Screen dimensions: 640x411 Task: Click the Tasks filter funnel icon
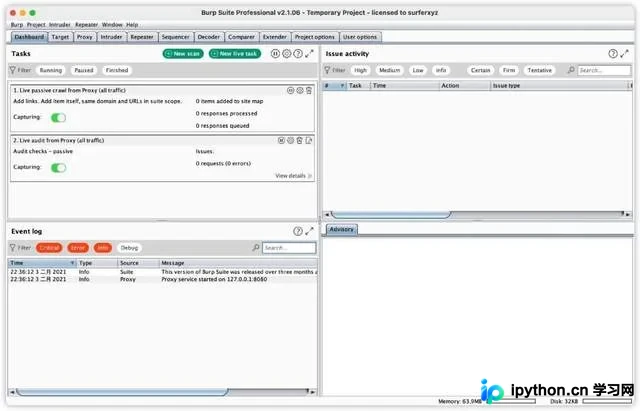point(12,70)
